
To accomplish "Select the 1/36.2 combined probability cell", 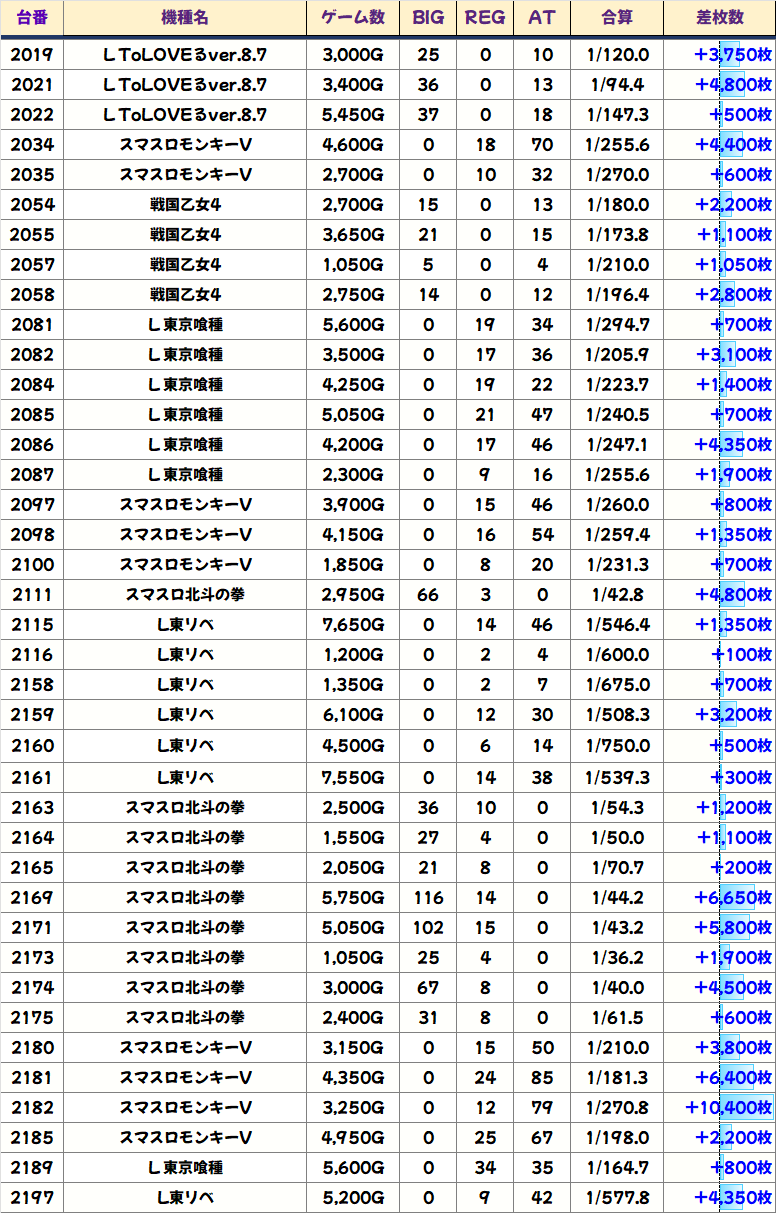I will click(x=617, y=958).
